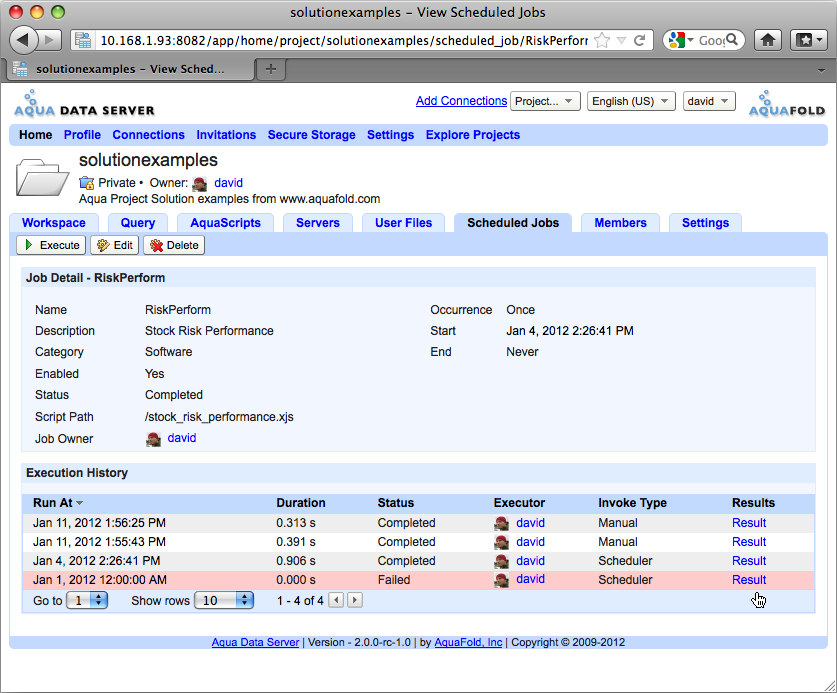The height and width of the screenshot is (693, 837).
Task: Click the next page arrow button
Action: point(355,600)
